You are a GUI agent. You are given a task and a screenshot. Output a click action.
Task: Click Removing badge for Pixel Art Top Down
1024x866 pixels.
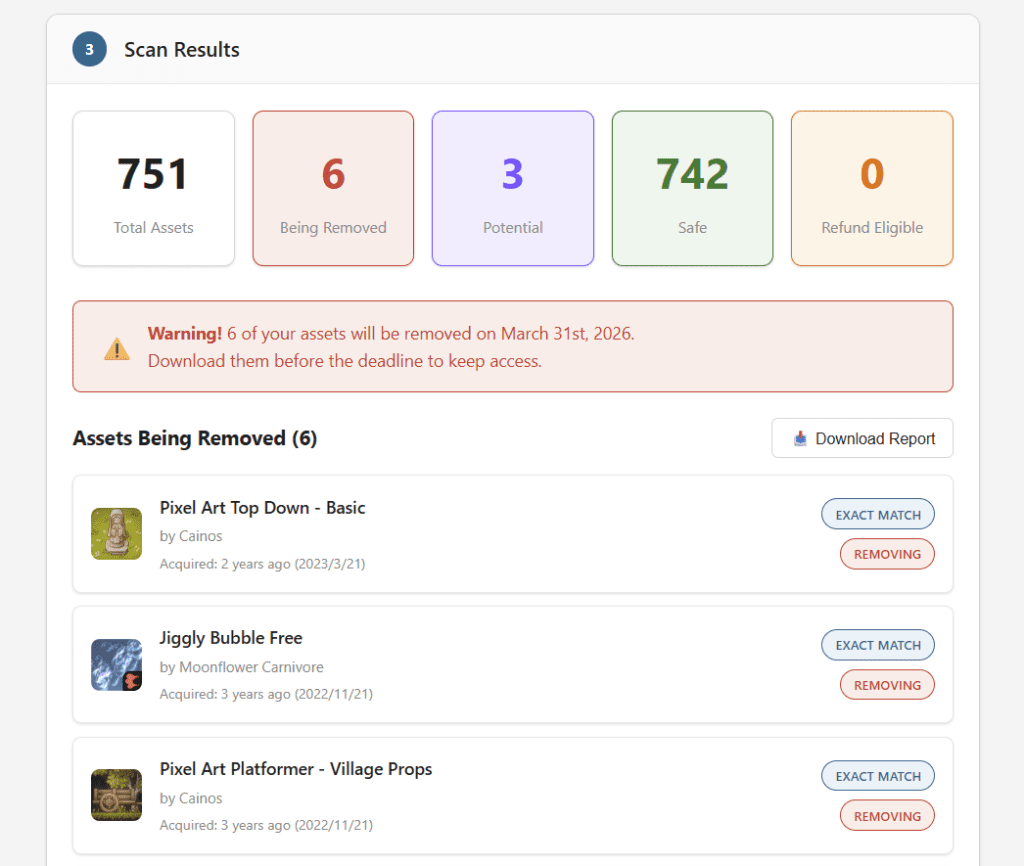[887, 554]
